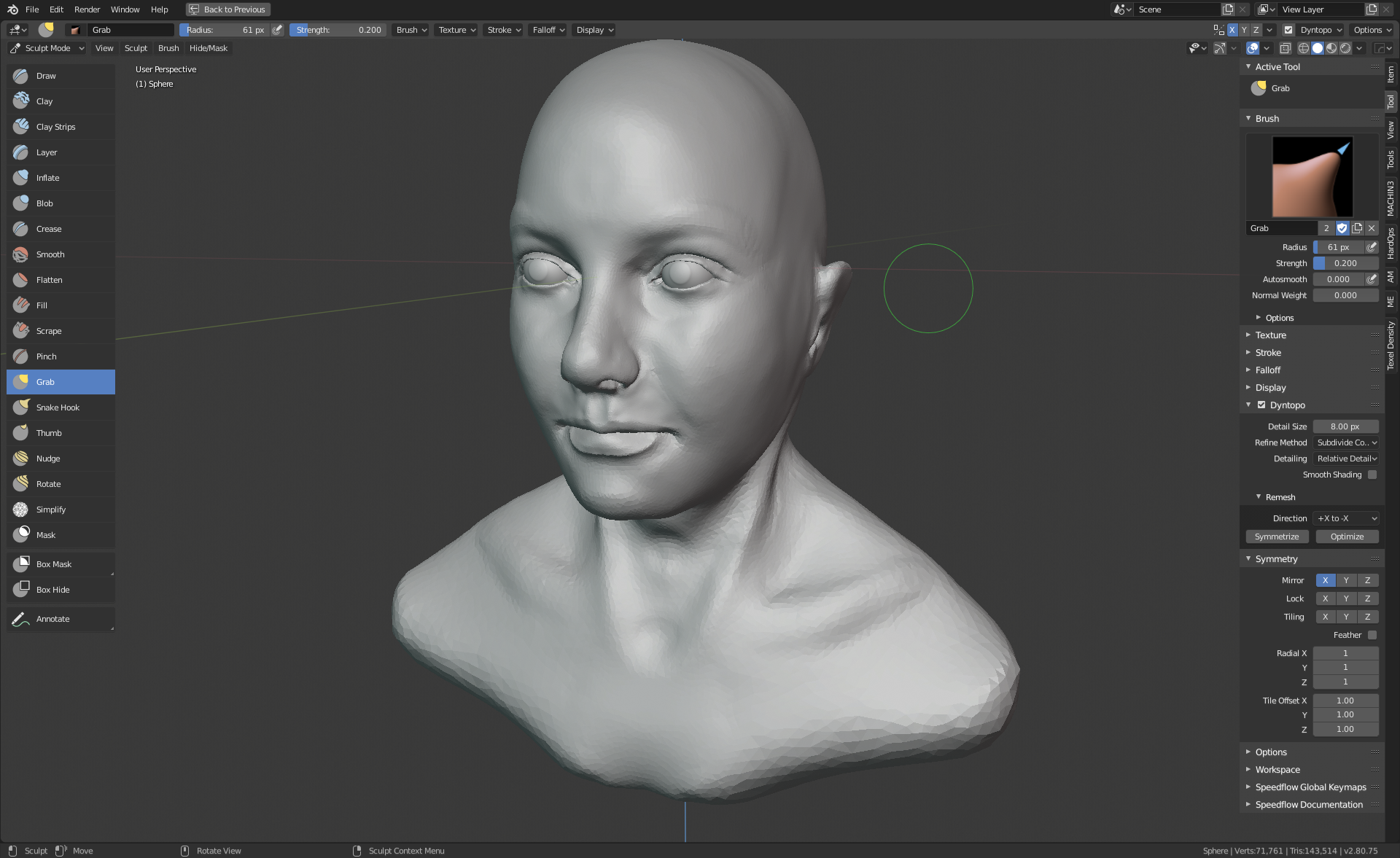The height and width of the screenshot is (858, 1400).
Task: Select the Inflate brush tool
Action: [48, 178]
